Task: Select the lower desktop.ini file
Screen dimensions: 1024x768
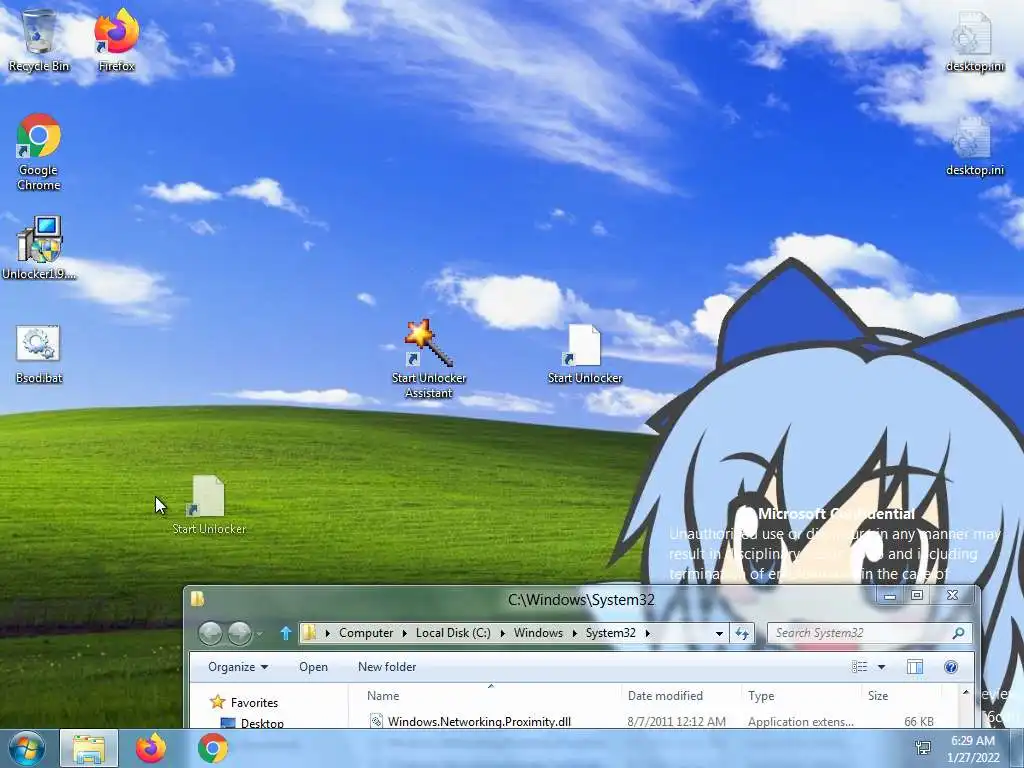Action: click(x=974, y=146)
